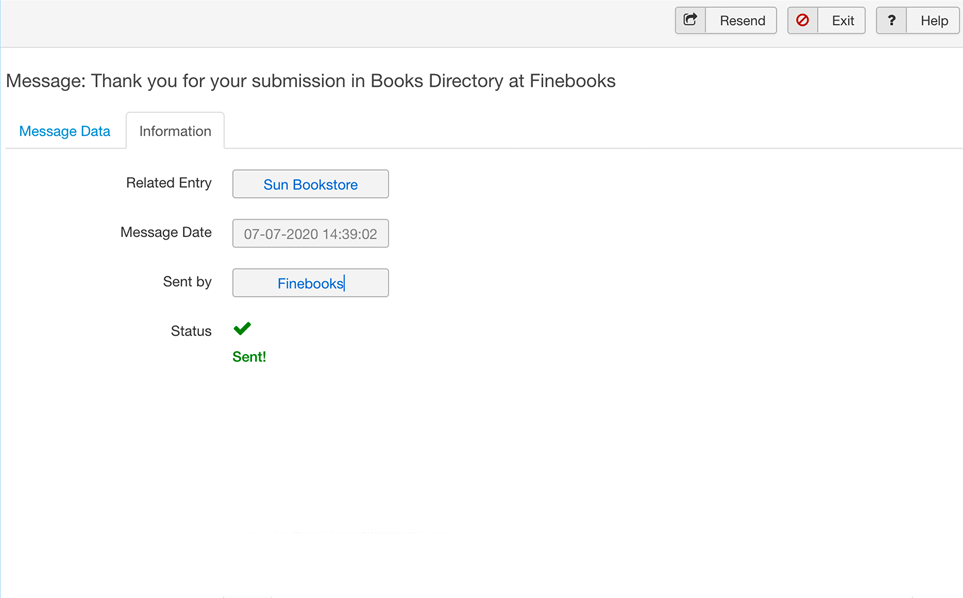
Task: Click the green Sent! status text
Action: pyautogui.click(x=249, y=357)
